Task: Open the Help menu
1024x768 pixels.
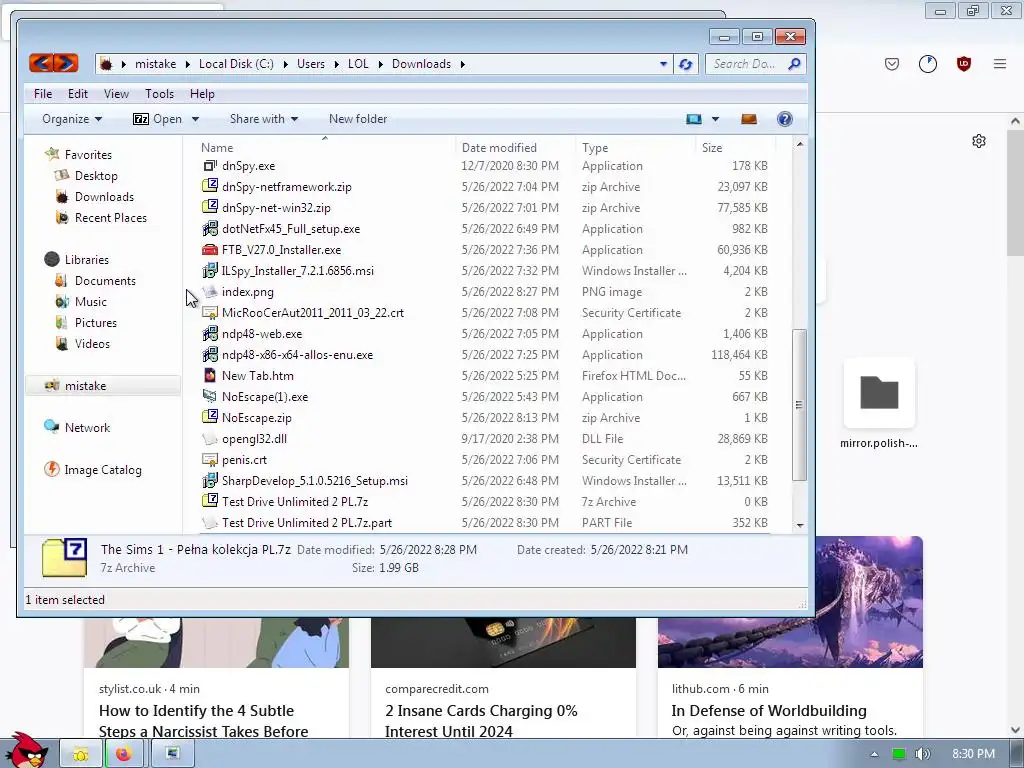Action: (202, 93)
